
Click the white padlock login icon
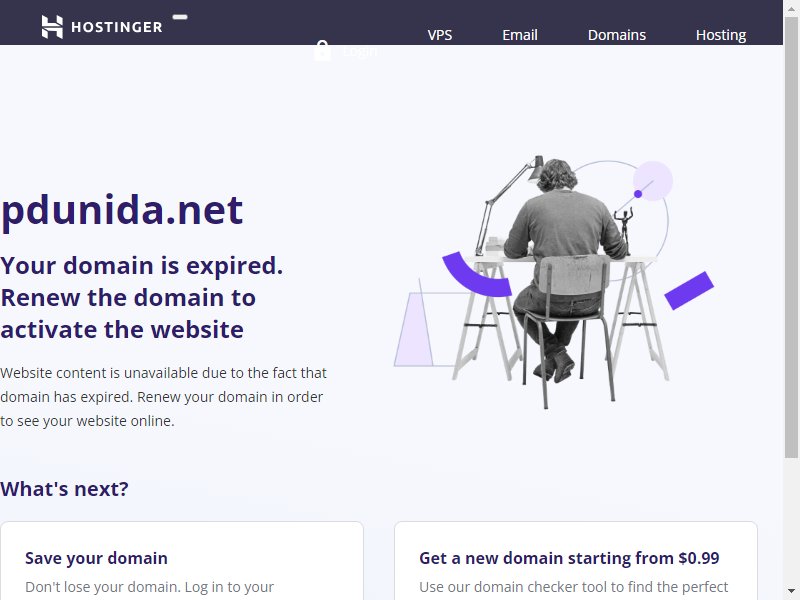pyautogui.click(x=322, y=51)
